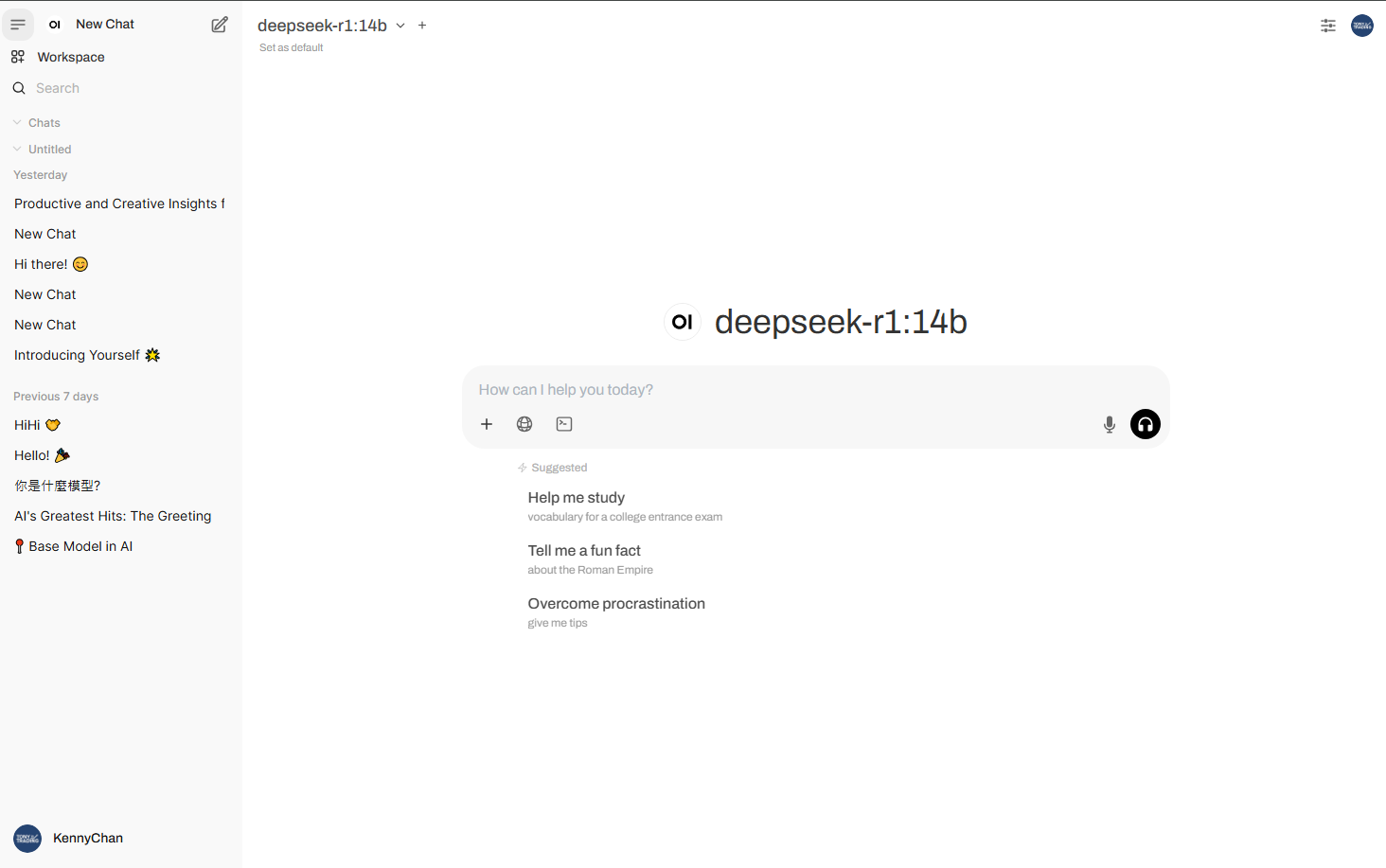Select the 'Overcome procrastination' suggestion
The width and height of the screenshot is (1386, 868).
[x=616, y=612]
